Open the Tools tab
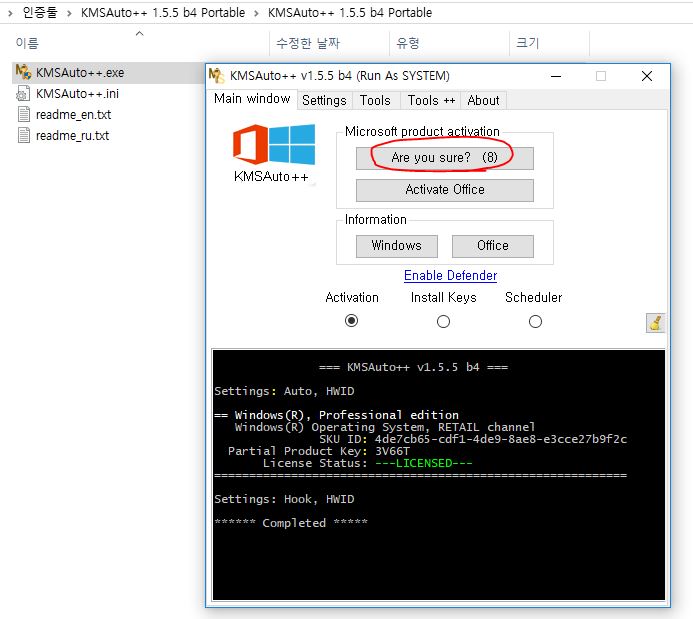 point(375,100)
